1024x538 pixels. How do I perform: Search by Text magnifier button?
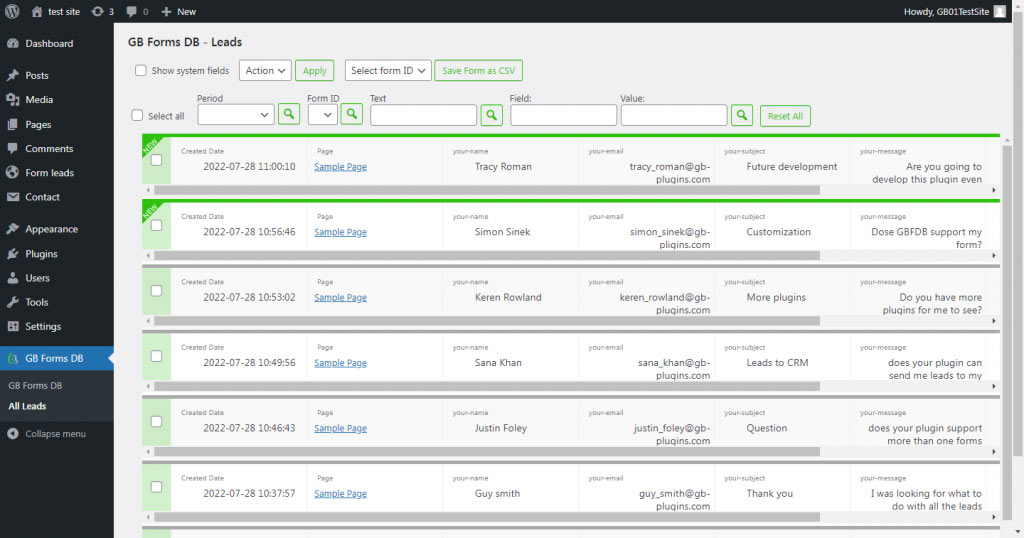tap(491, 115)
